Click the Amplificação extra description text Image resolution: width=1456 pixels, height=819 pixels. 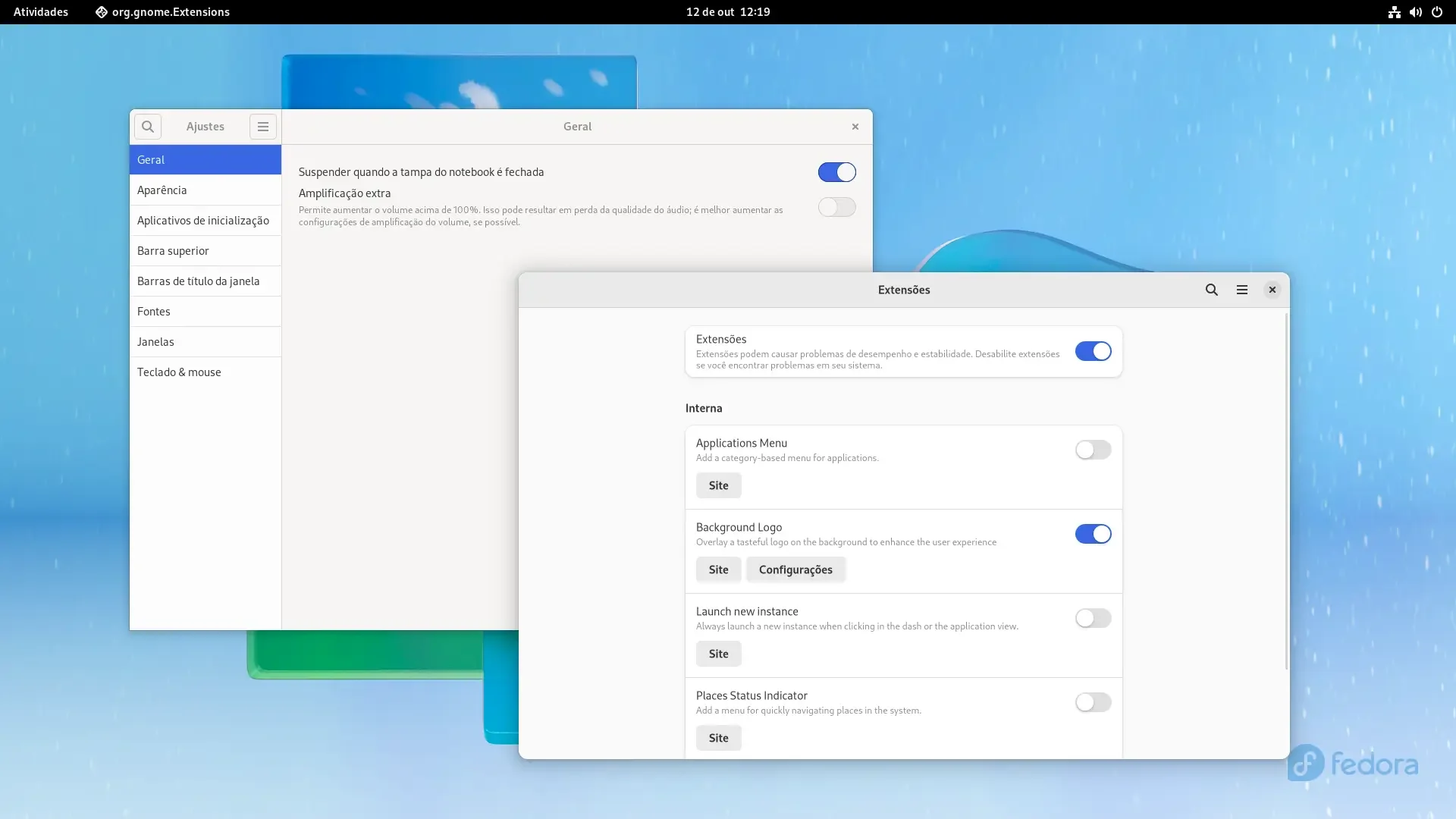tap(541, 216)
